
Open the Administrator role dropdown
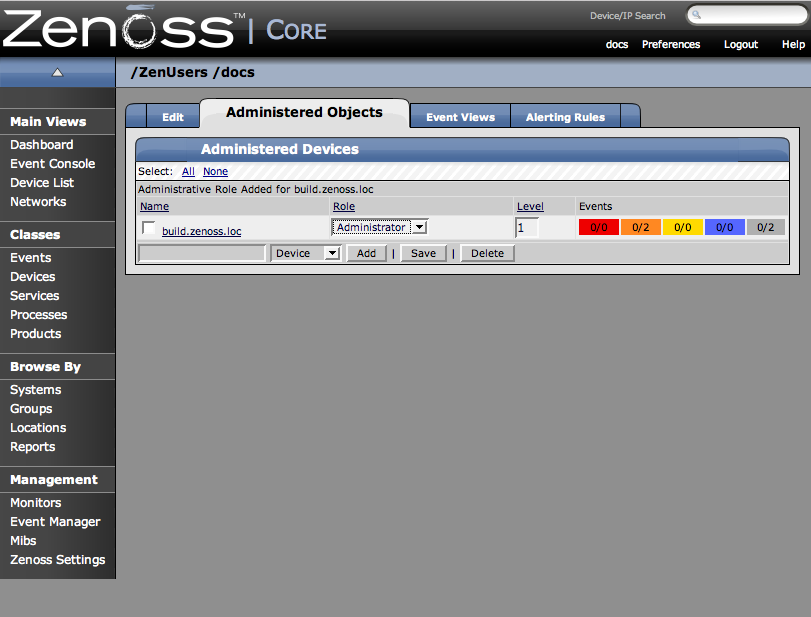click(x=380, y=227)
